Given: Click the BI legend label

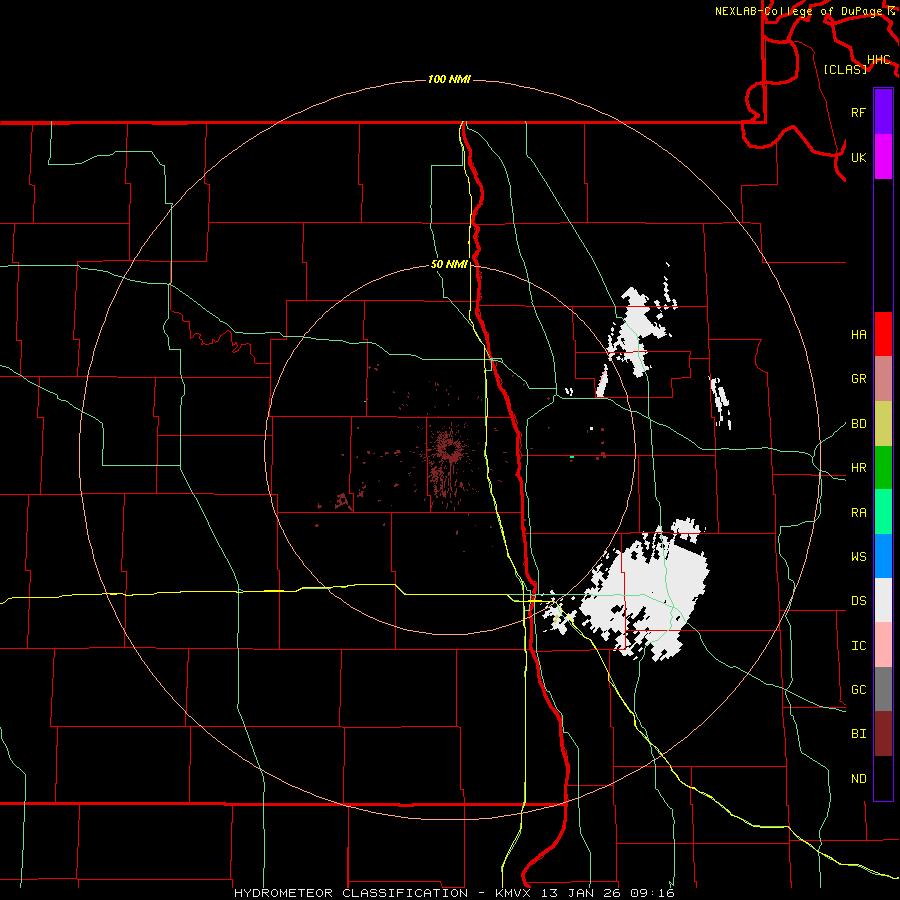Looking at the screenshot, I should coord(858,734).
